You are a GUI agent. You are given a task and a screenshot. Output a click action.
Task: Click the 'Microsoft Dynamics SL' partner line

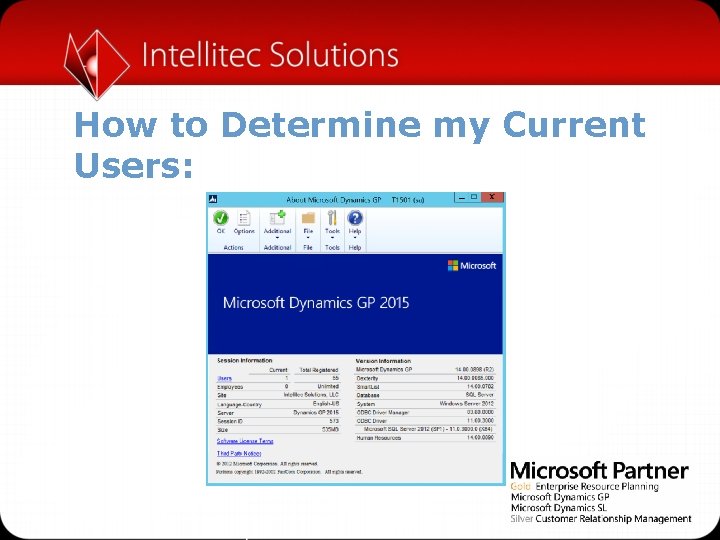[559, 508]
